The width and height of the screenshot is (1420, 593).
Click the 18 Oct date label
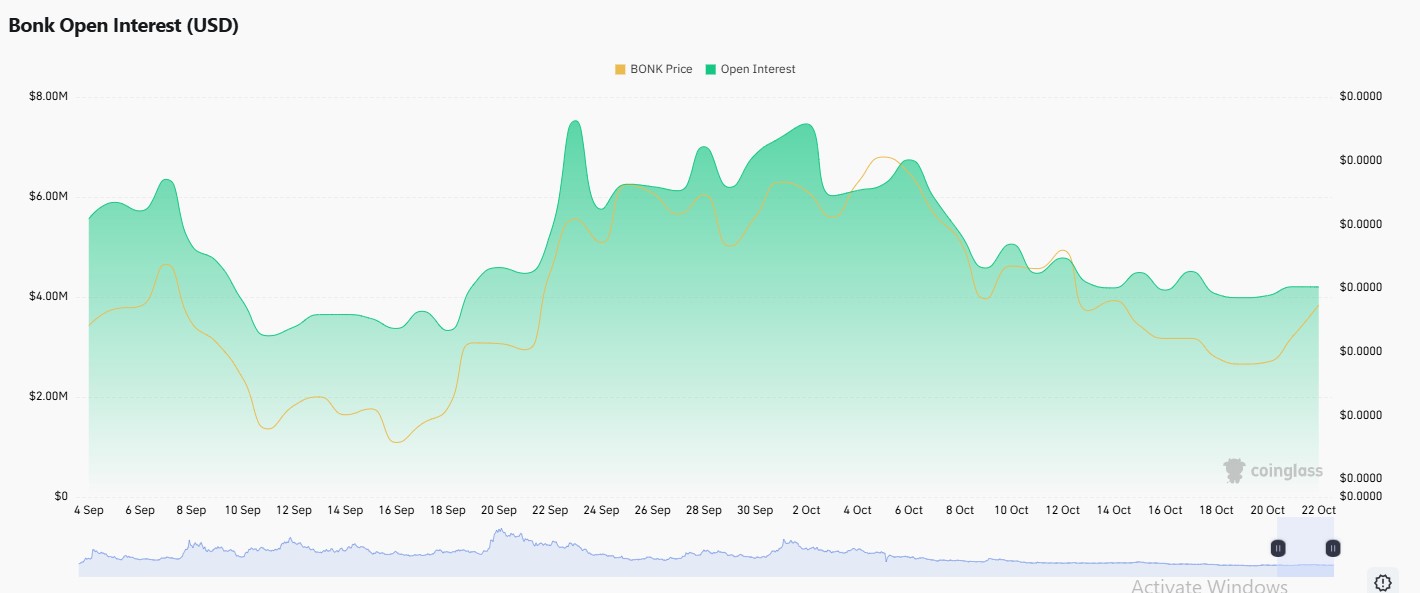(1216, 510)
